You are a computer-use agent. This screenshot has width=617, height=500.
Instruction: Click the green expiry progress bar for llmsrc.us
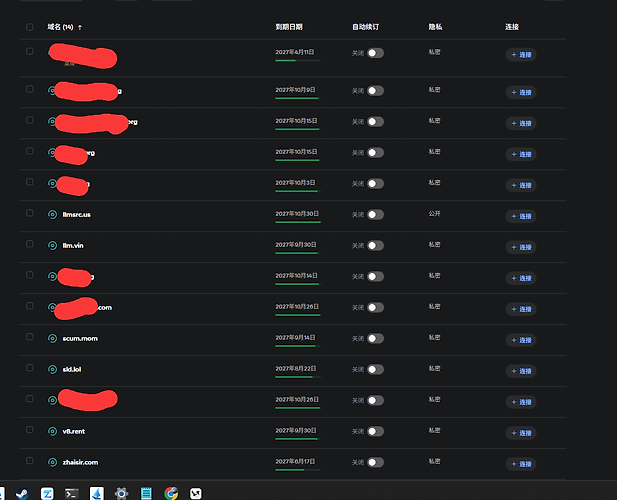[x=298, y=222]
